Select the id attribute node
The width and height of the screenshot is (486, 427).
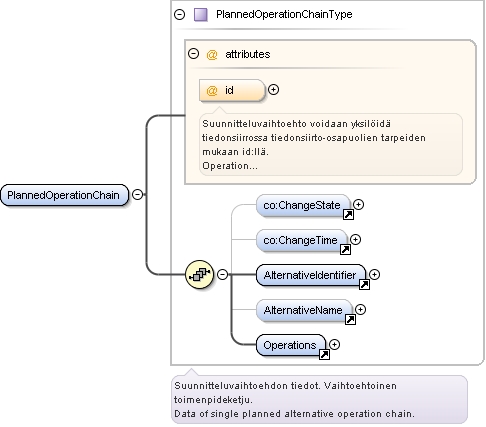(x=232, y=90)
